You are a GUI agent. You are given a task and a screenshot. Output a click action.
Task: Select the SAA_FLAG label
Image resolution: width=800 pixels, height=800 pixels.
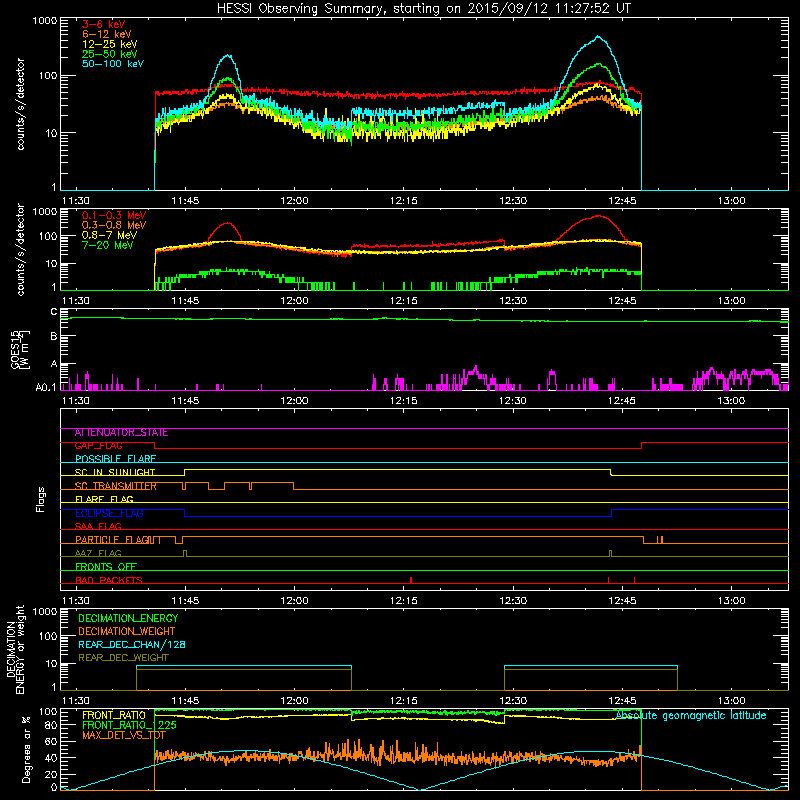[x=98, y=527]
